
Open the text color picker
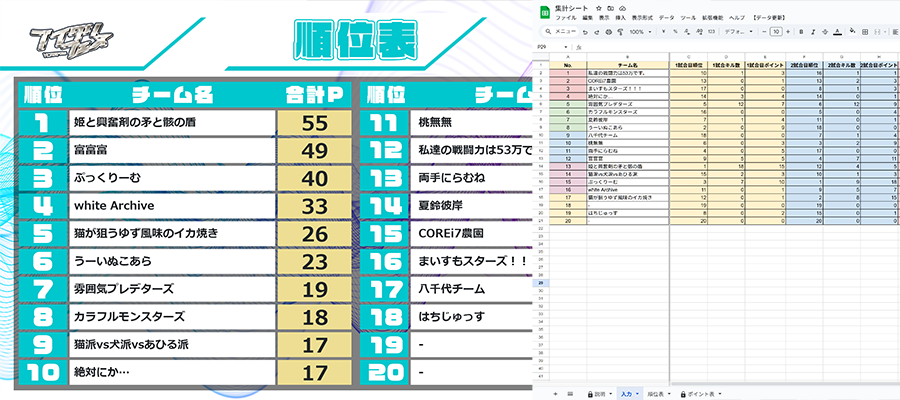837,32
